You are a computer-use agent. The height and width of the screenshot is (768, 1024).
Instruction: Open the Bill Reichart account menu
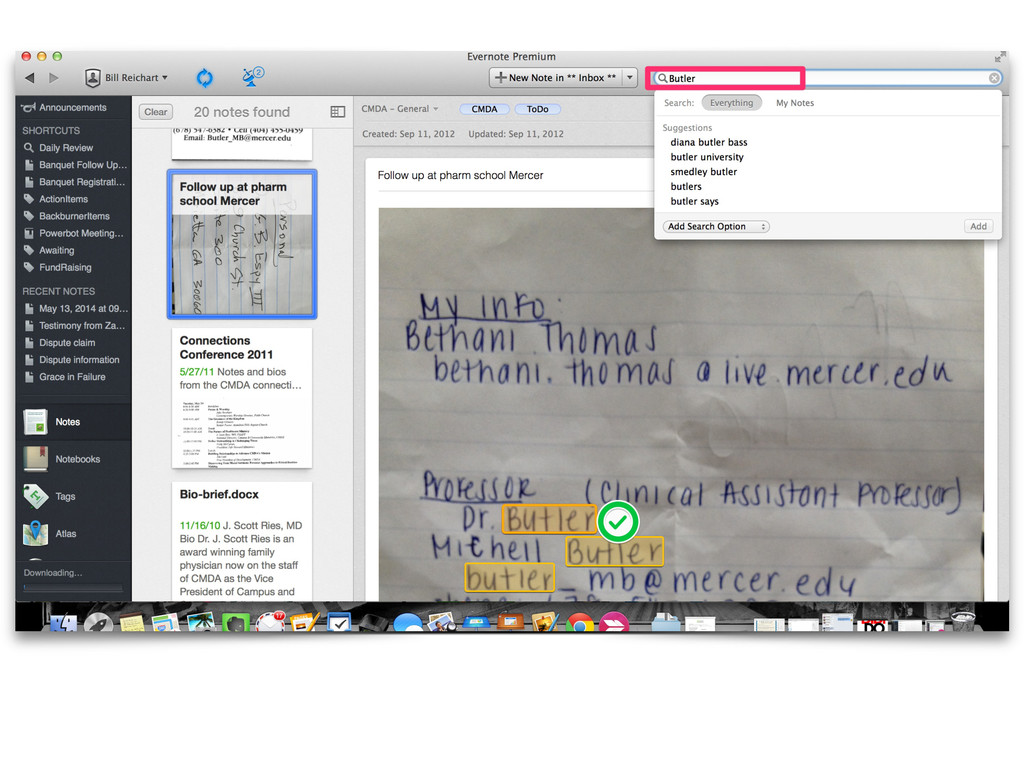click(x=126, y=78)
